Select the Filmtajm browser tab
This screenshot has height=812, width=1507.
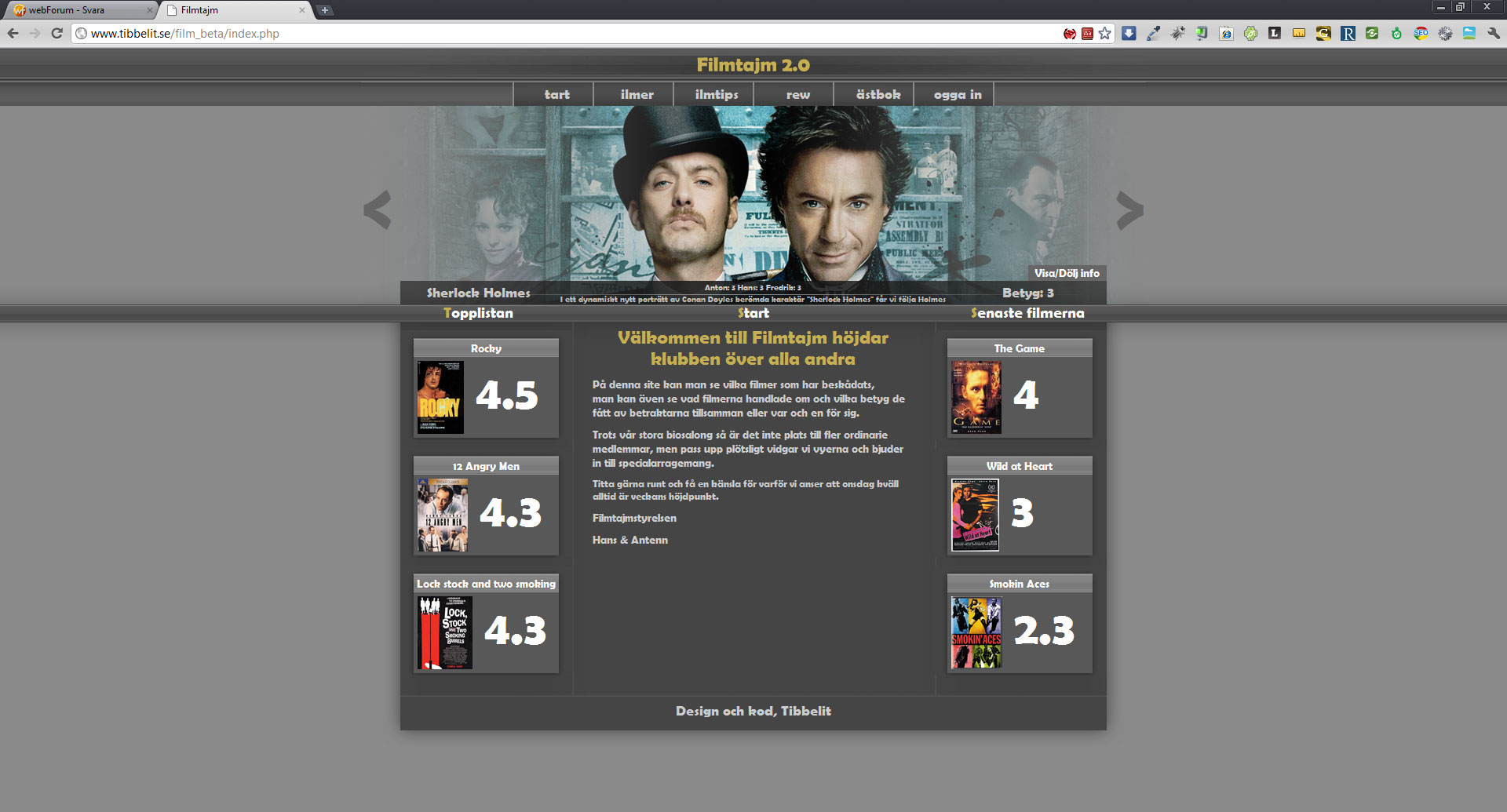tap(235, 10)
